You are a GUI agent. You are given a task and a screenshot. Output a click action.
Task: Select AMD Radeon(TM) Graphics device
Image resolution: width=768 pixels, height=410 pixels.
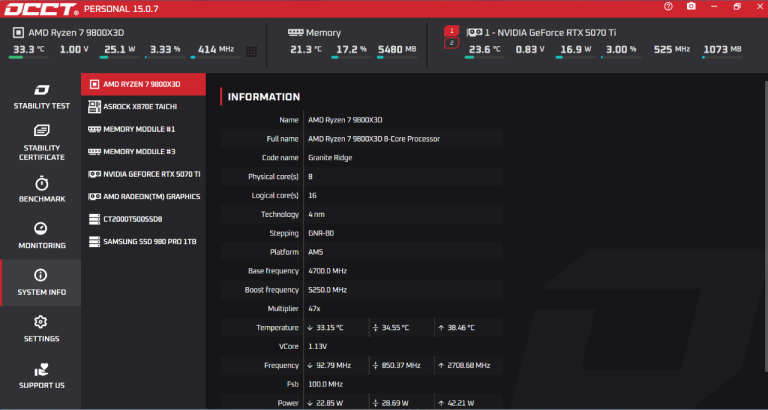[x=143, y=197]
